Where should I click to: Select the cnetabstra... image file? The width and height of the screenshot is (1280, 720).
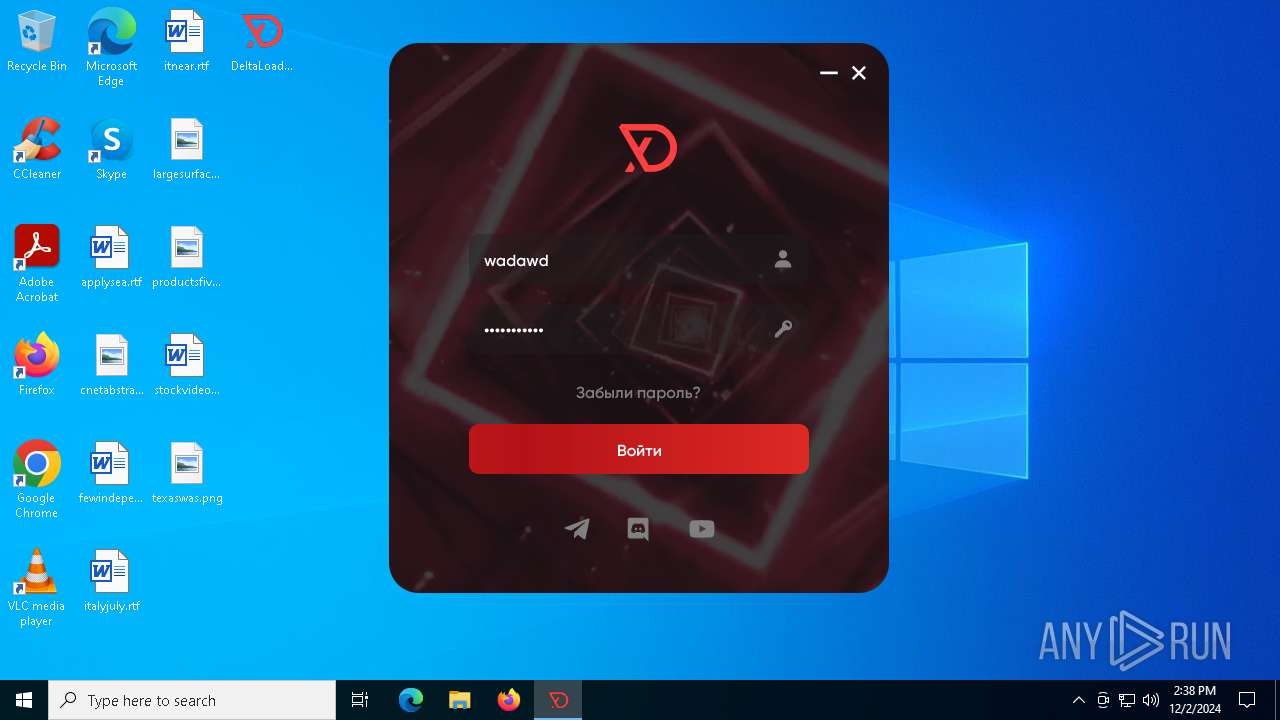click(111, 366)
